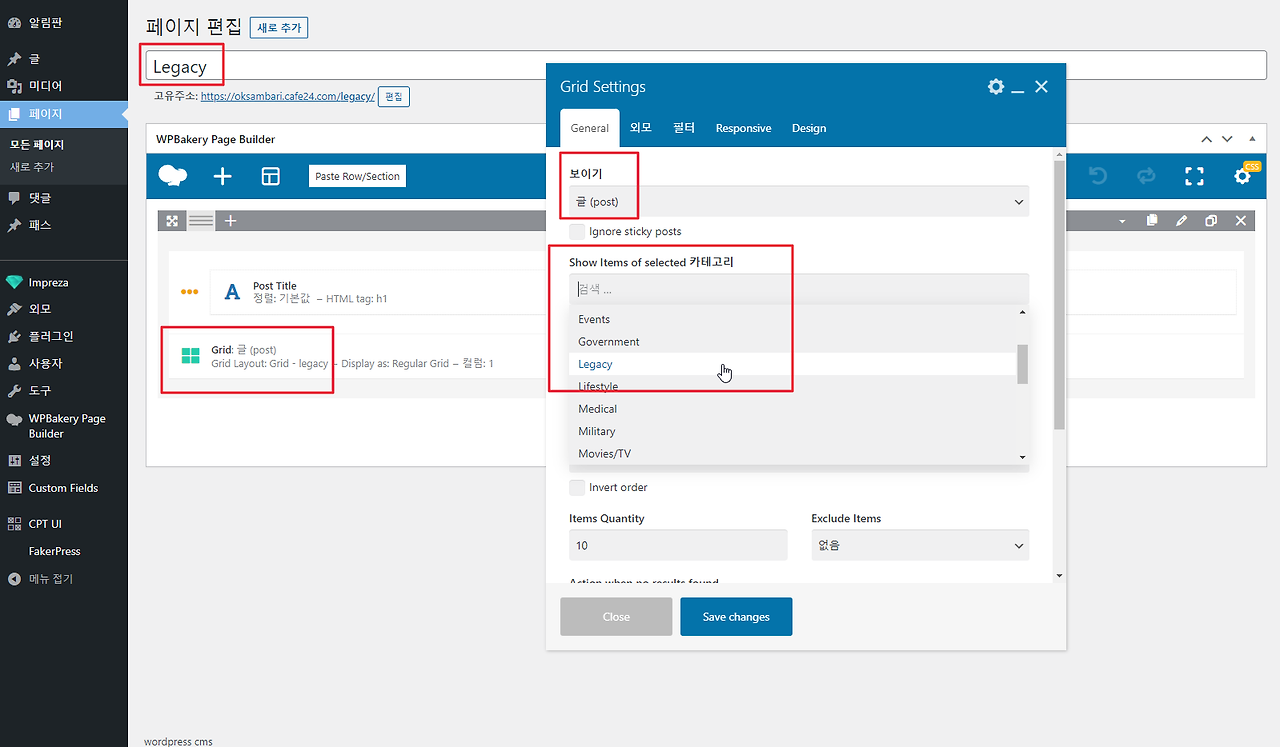Click the row move handle icon
Image resolution: width=1280 pixels, height=747 pixels.
[x=172, y=220]
